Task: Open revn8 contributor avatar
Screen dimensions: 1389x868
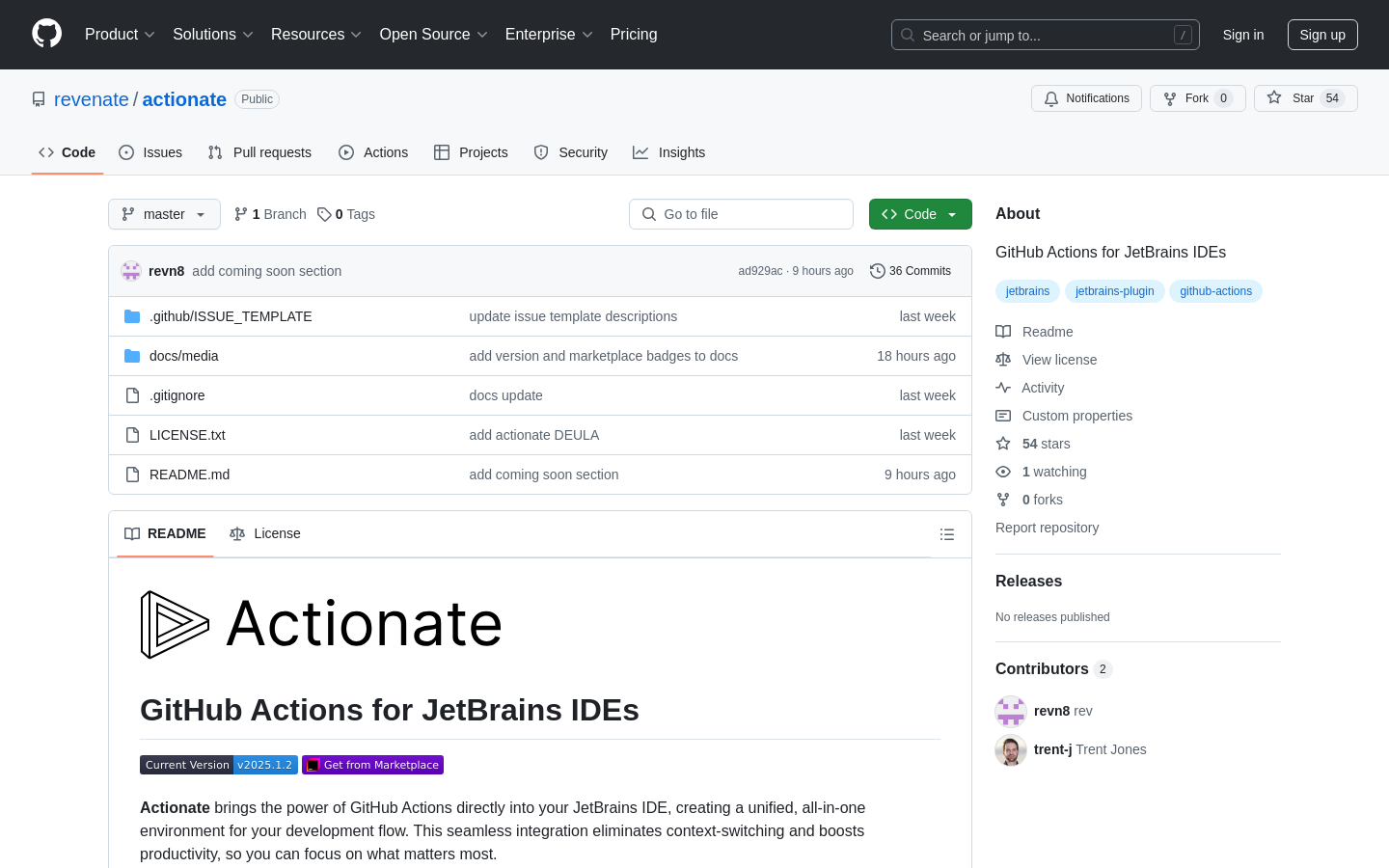Action: click(1011, 711)
